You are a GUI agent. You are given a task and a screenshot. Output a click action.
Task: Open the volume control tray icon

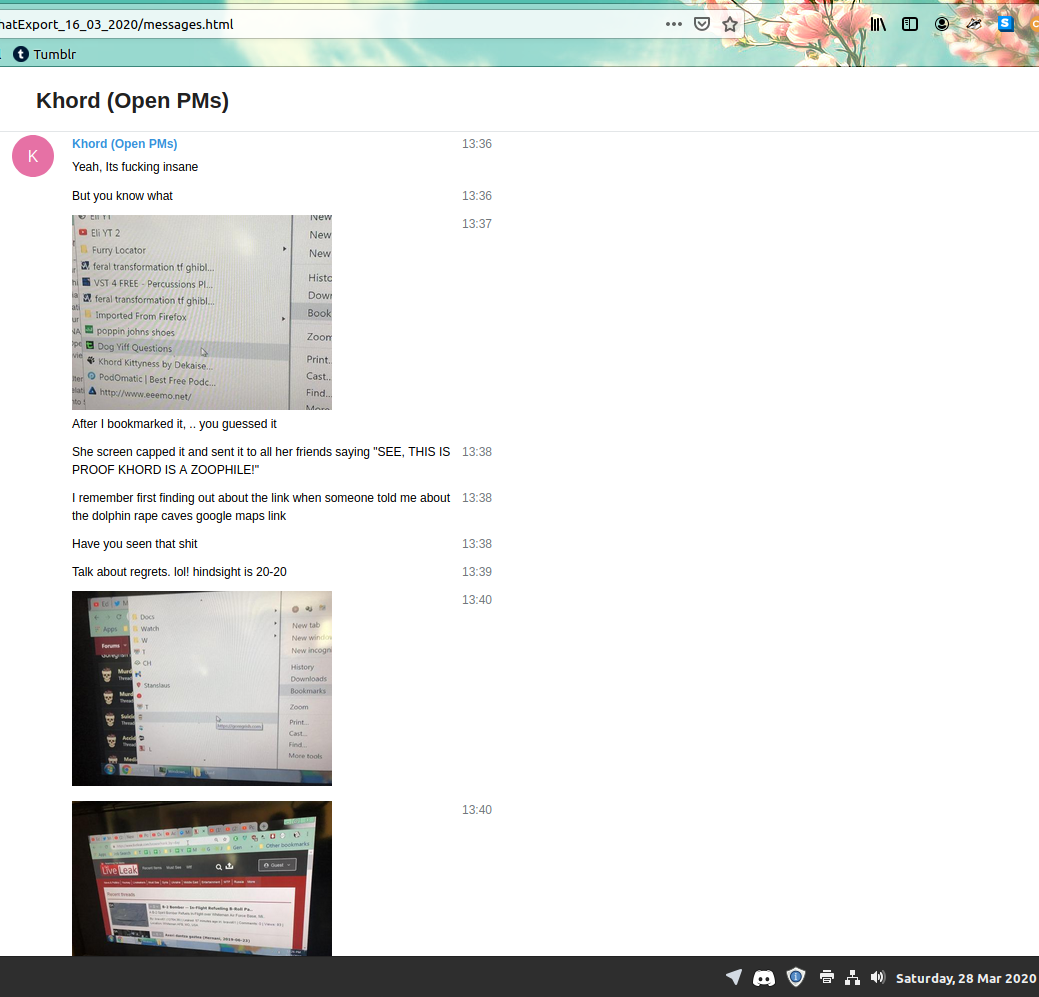[878, 977]
